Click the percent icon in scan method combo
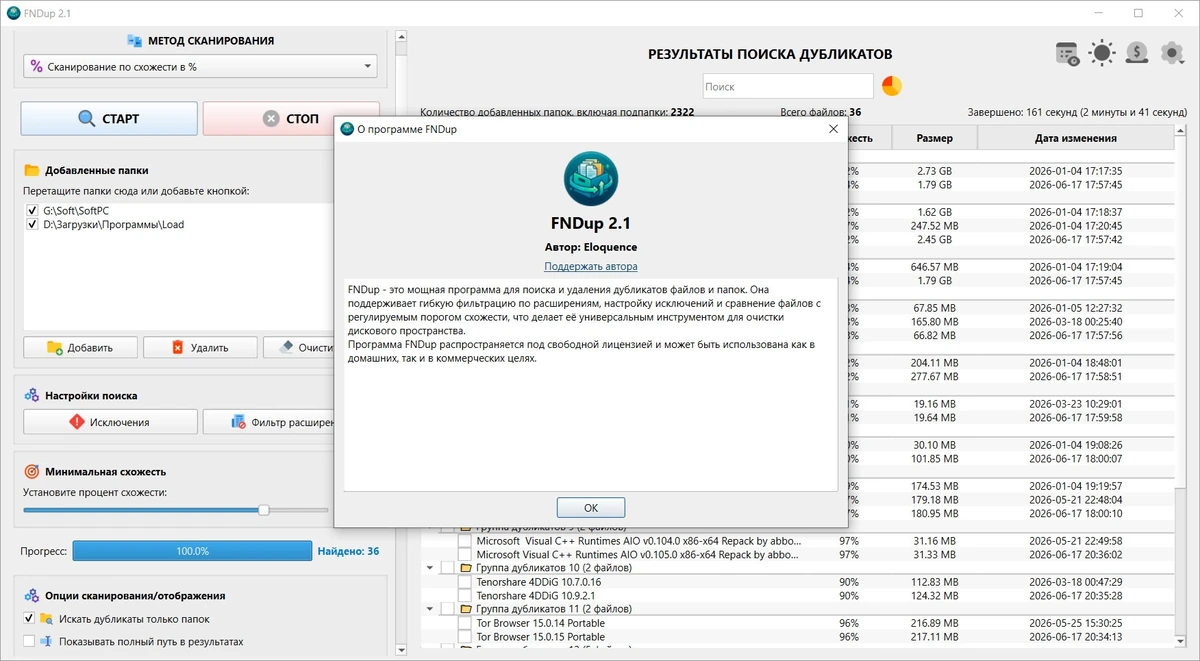Screen dimensions: 1200x661 tap(37, 67)
